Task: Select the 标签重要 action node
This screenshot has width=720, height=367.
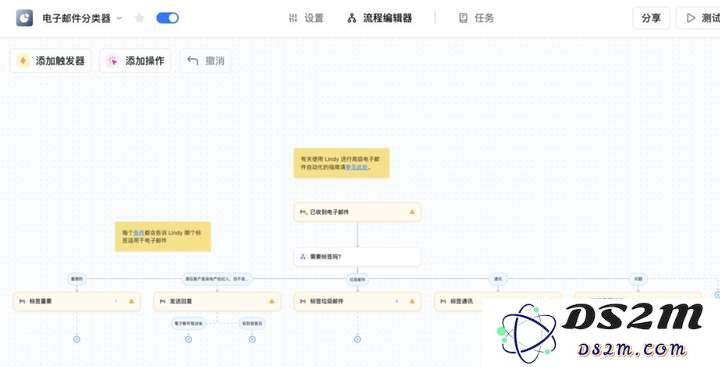Action: 77,302
